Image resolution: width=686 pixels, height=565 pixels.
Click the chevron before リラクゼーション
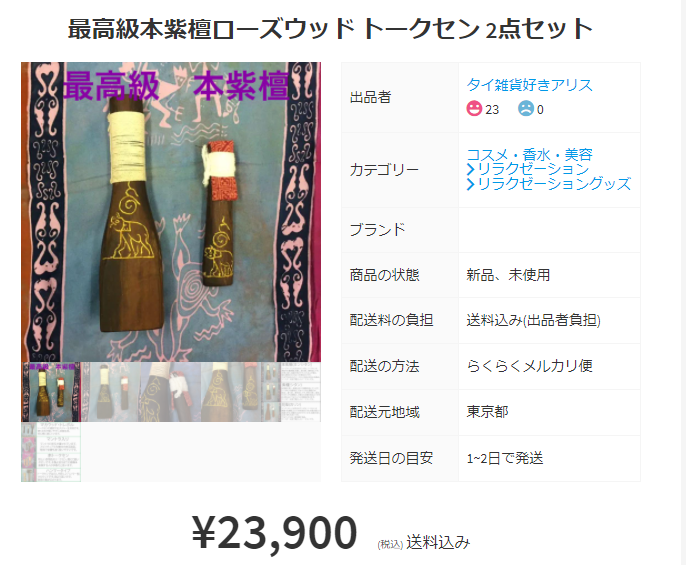(471, 169)
